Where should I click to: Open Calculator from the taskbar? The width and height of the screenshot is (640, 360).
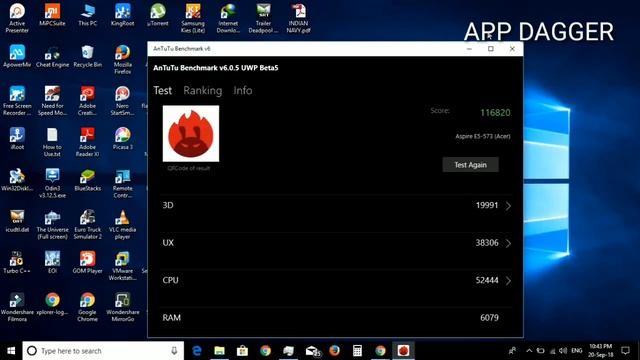(x=357, y=351)
